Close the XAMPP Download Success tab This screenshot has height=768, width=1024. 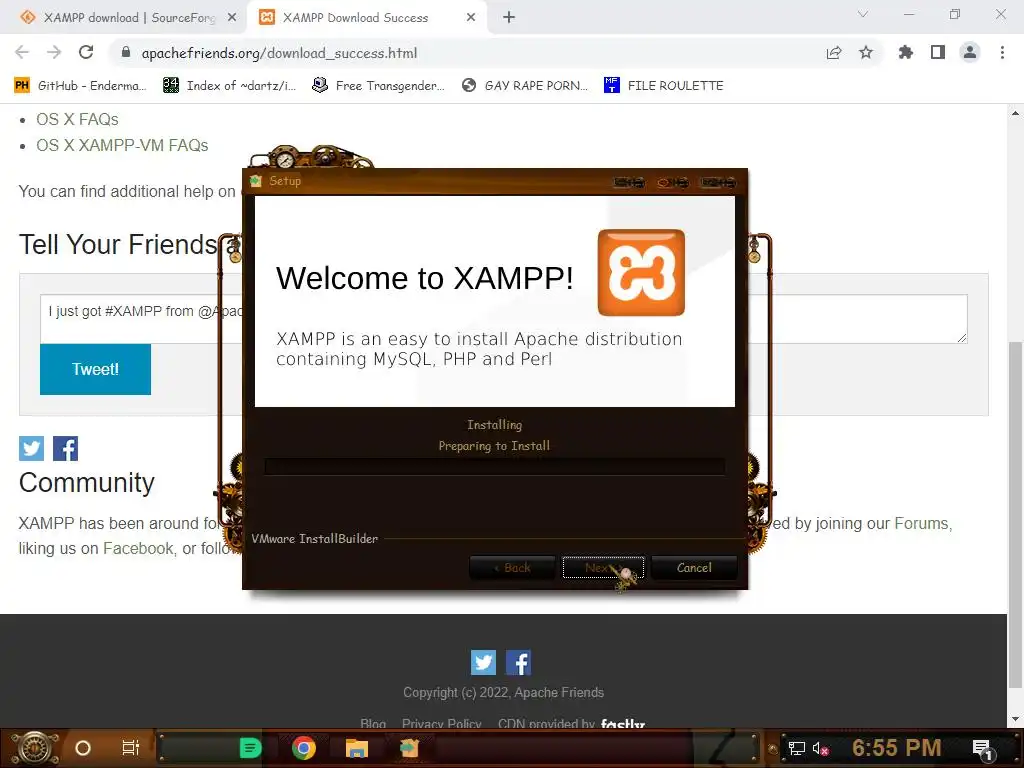pyautogui.click(x=471, y=18)
